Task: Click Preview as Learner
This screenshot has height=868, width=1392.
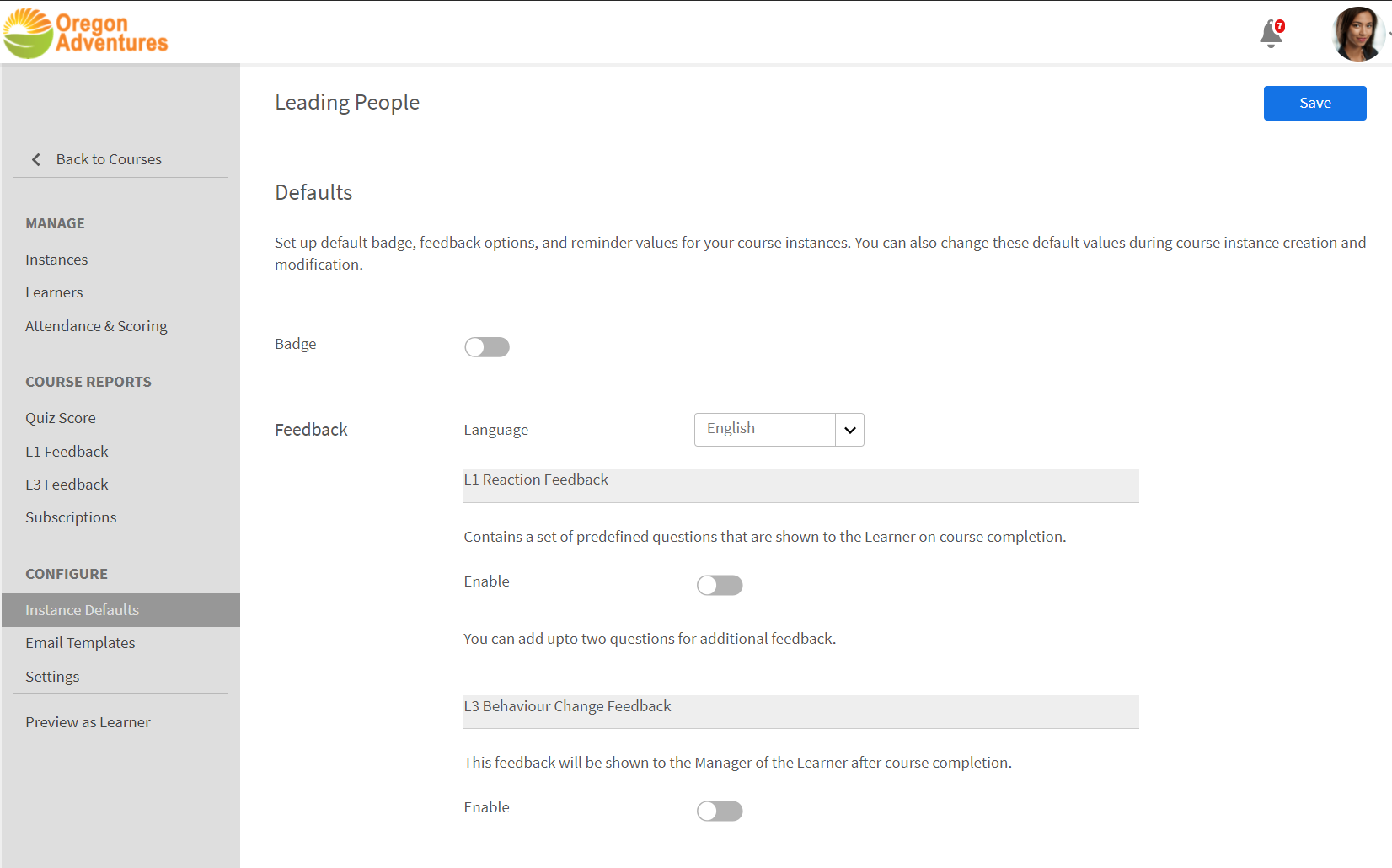Action: pyautogui.click(x=88, y=722)
